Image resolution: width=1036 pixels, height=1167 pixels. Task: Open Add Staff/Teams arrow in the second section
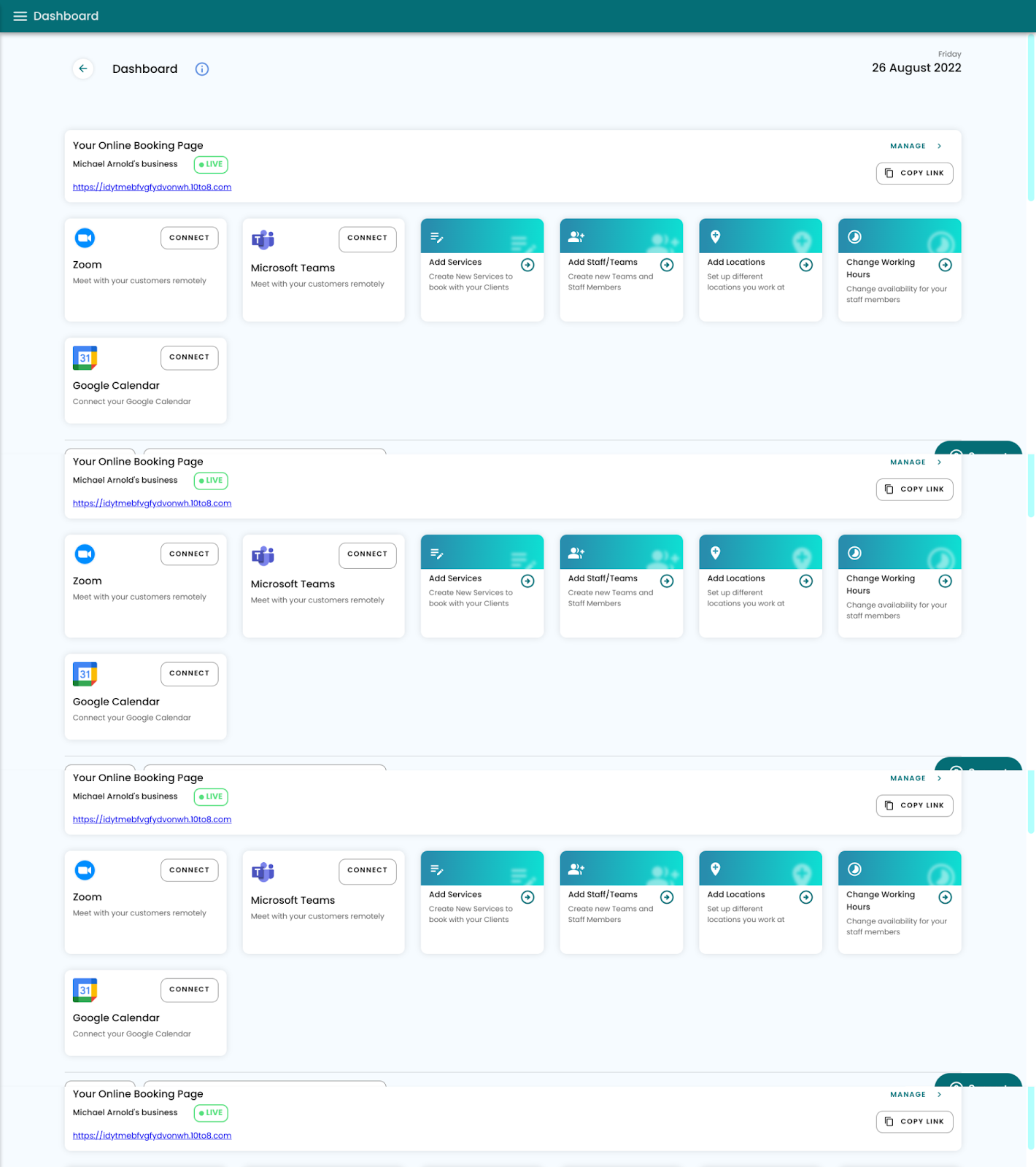tap(667, 581)
